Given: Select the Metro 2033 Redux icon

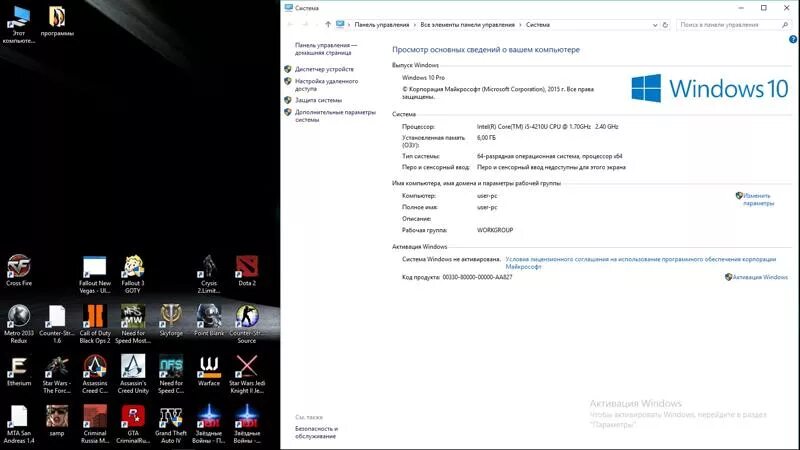Looking at the screenshot, I should (19, 324).
